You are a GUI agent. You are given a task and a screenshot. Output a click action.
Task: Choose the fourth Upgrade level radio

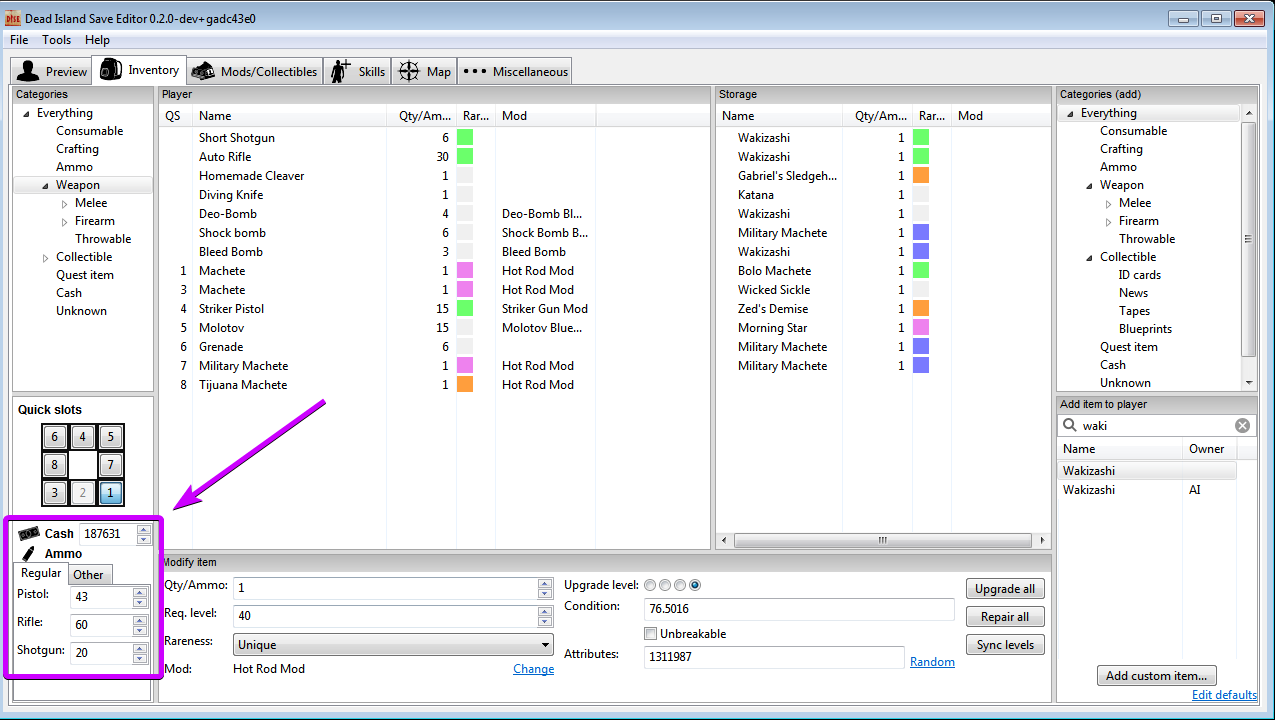click(x=695, y=585)
